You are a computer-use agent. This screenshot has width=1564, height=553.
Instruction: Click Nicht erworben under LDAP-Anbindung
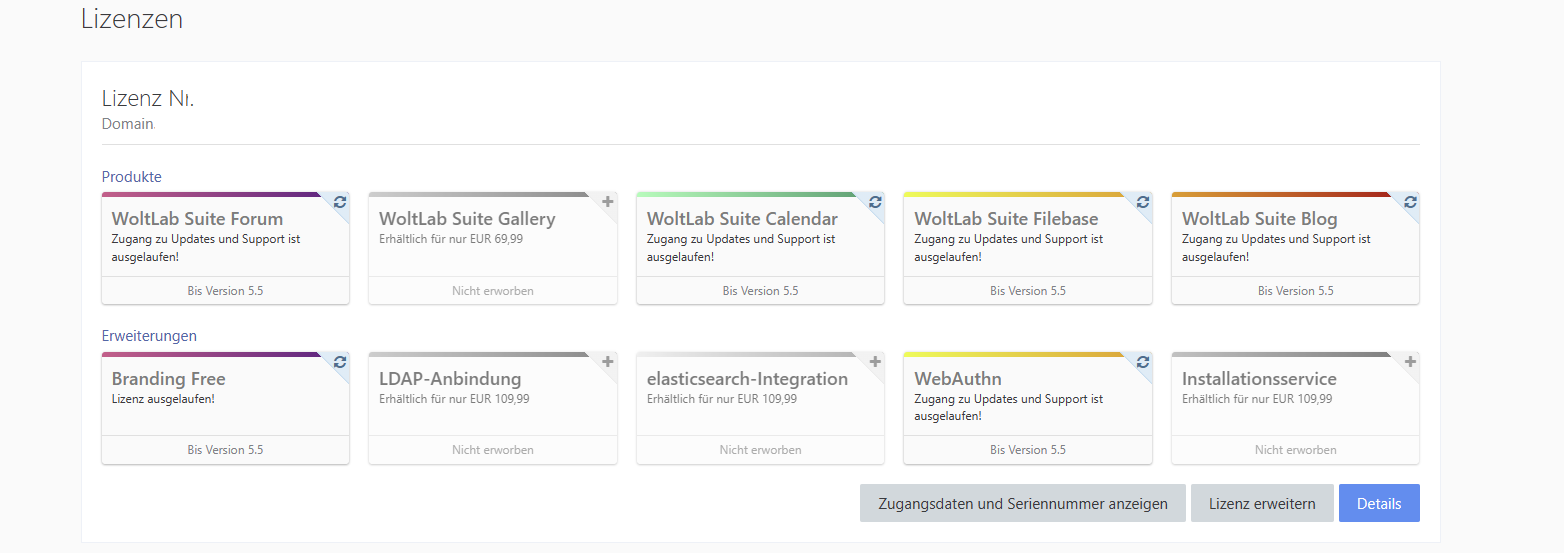click(x=492, y=450)
